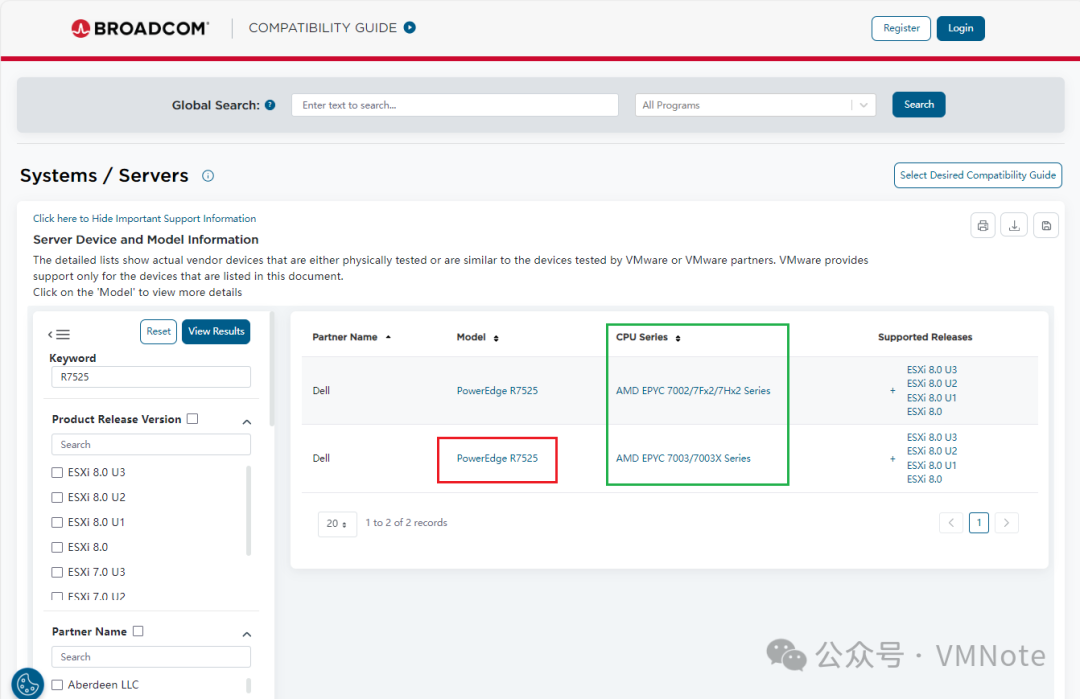The height and width of the screenshot is (699, 1080).
Task: Open the All Programs dropdown
Action: (755, 105)
